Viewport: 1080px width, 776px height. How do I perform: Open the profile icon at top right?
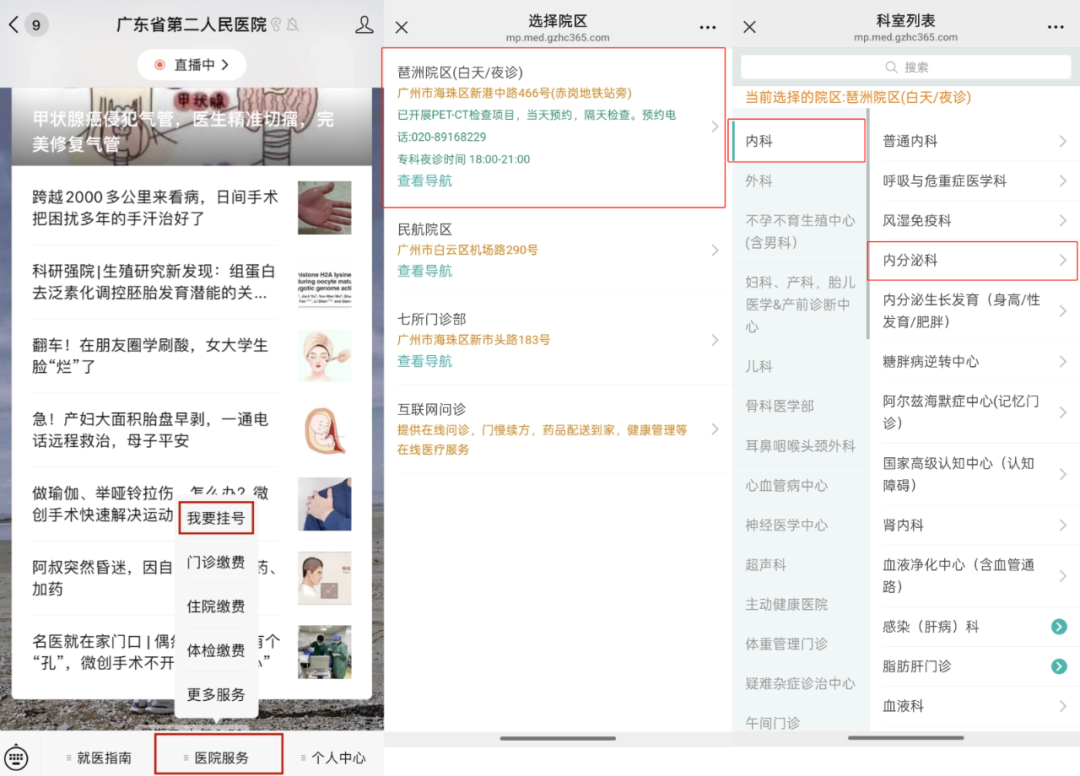pos(364,25)
